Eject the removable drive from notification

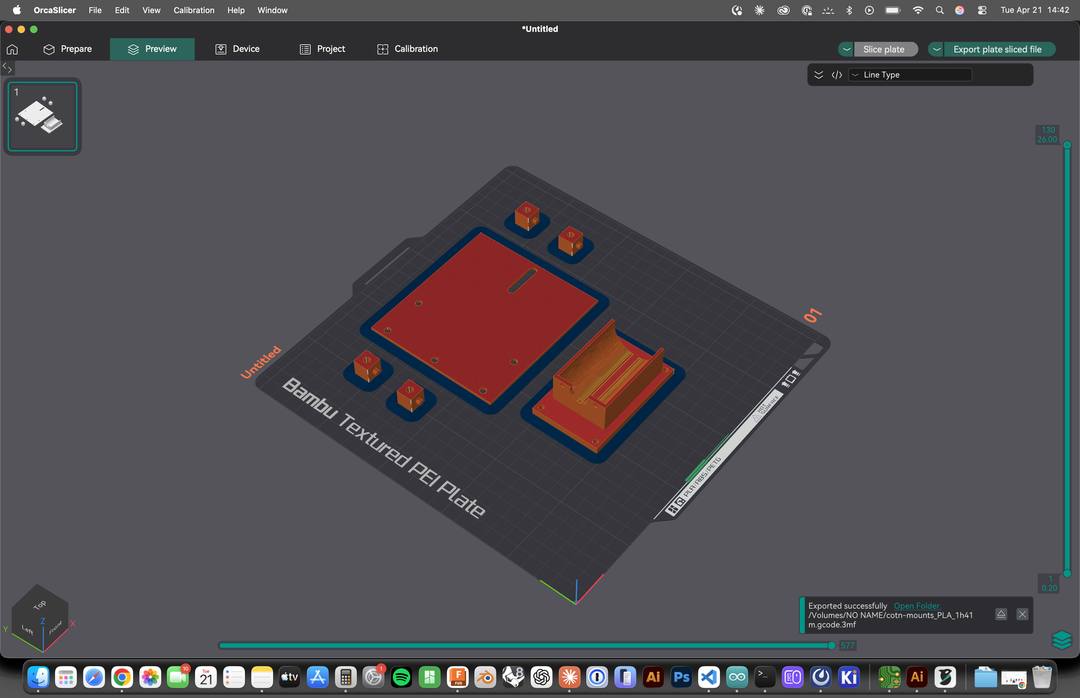[x=1001, y=614]
